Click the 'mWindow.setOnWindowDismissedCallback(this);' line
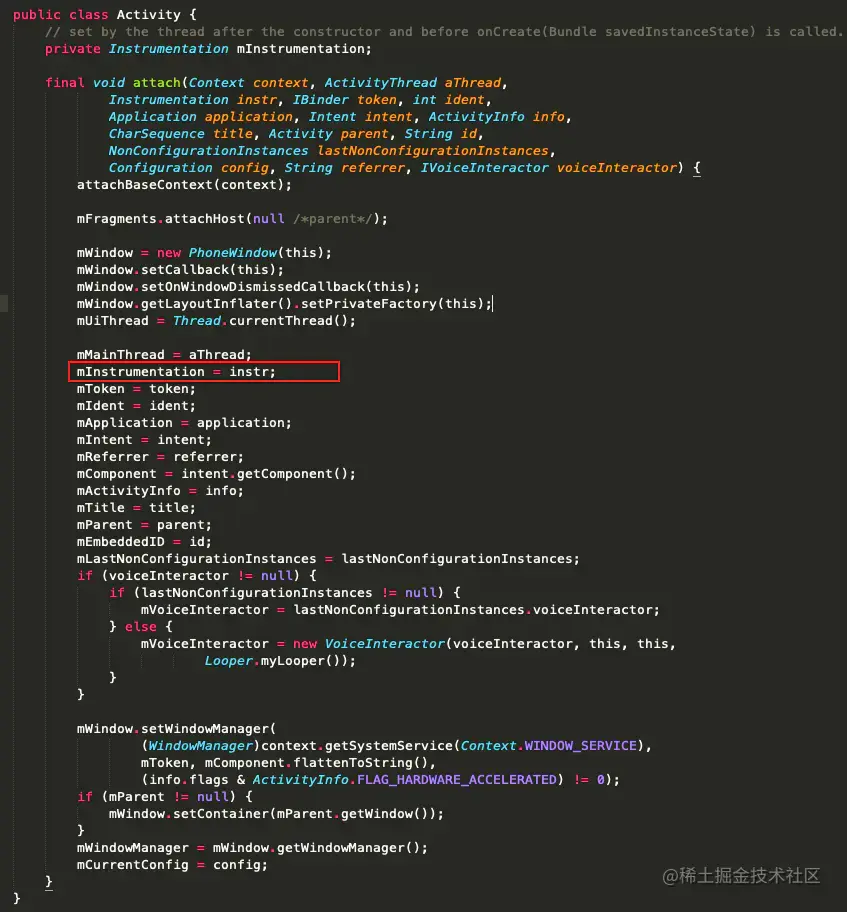The image size is (847, 912). pyautogui.click(x=248, y=287)
